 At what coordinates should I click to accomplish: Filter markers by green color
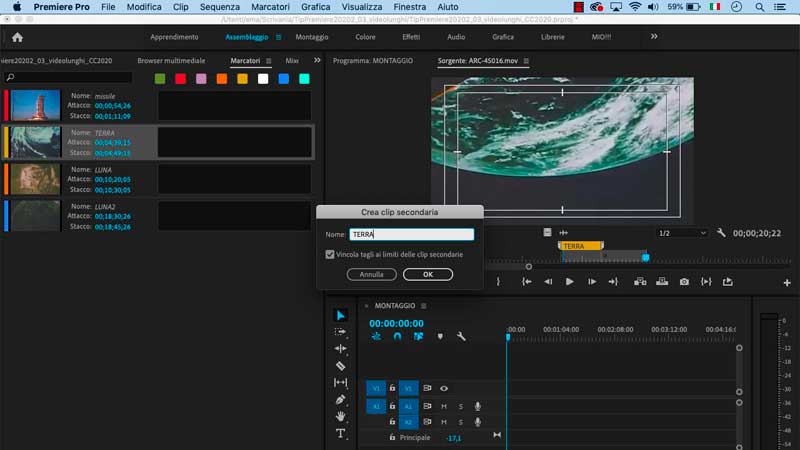(x=160, y=79)
